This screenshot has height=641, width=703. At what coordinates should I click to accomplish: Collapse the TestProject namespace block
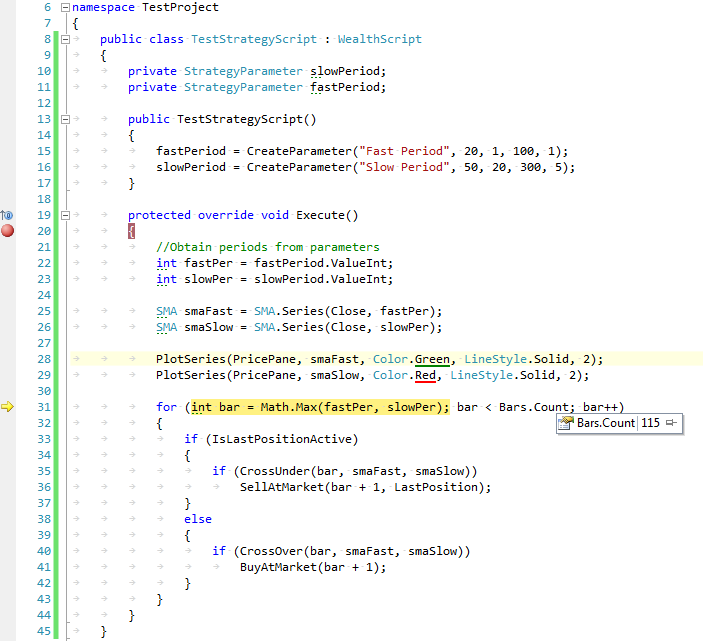click(65, 7)
